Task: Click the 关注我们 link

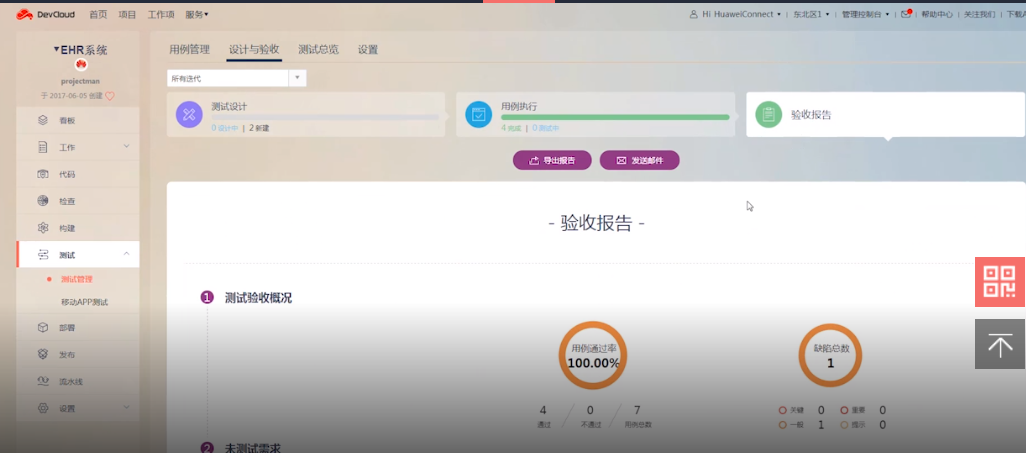Action: coord(980,14)
